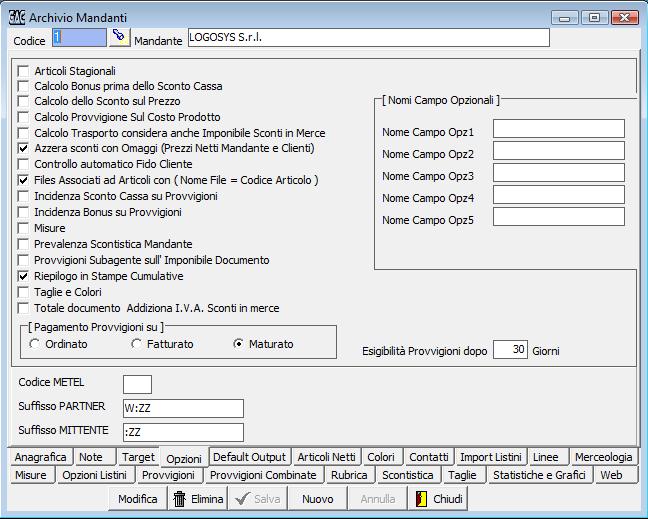
Task: Click the lookup icon beside the Codice field
Action: pos(120,37)
